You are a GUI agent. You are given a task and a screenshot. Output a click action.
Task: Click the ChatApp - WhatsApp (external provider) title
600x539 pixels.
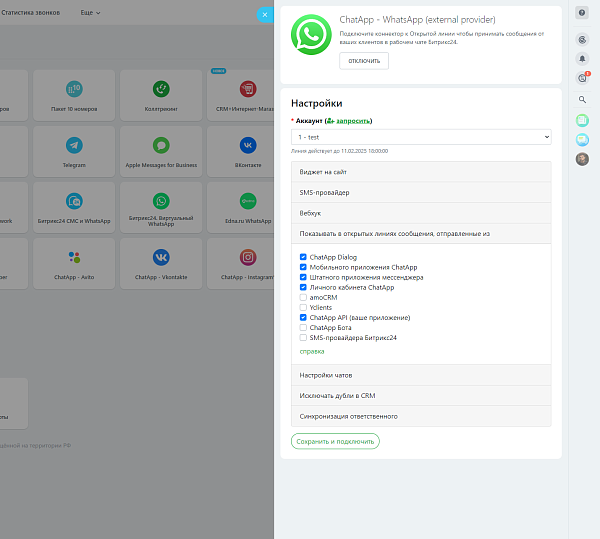417,20
